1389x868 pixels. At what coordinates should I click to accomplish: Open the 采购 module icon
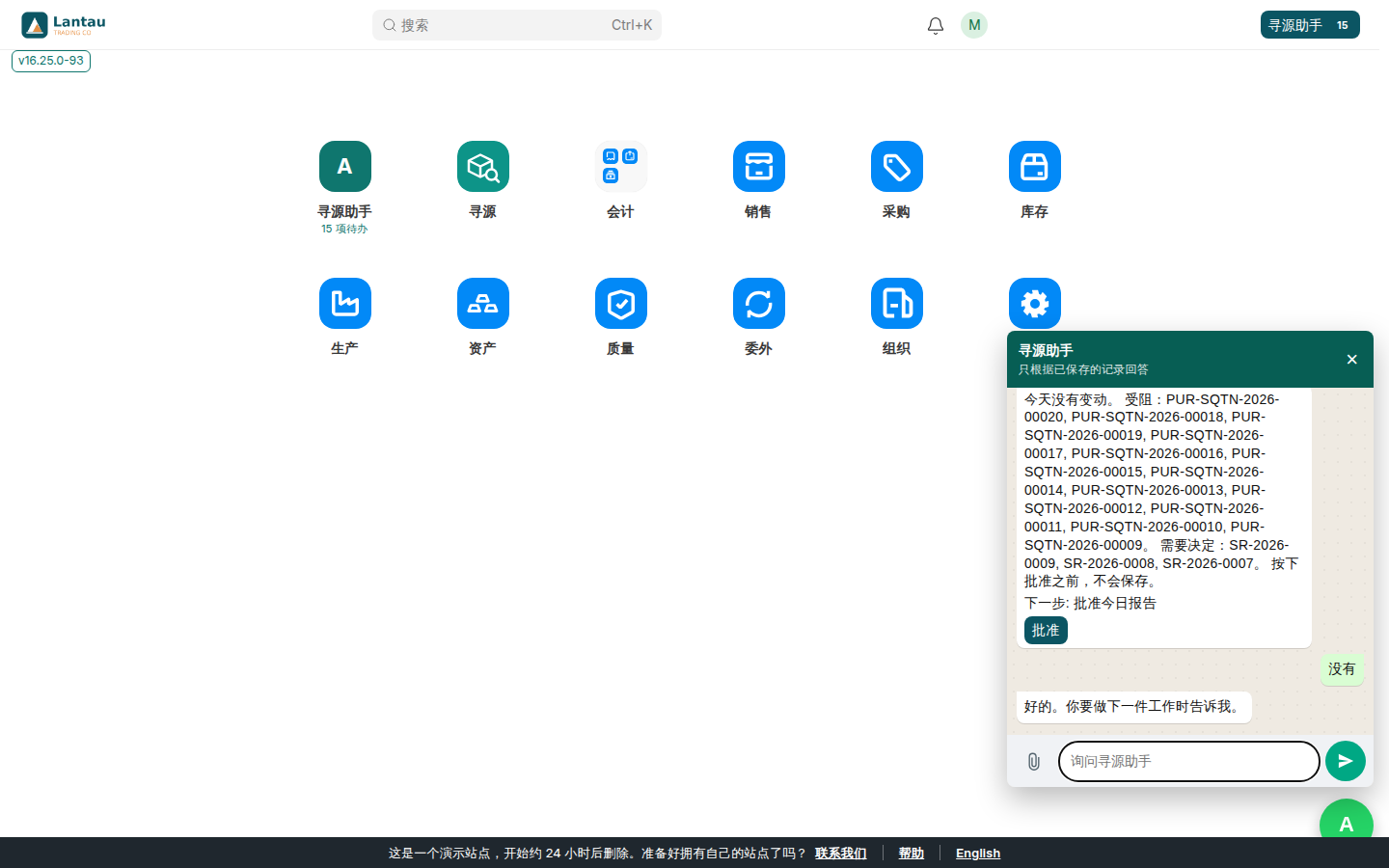[x=897, y=167]
